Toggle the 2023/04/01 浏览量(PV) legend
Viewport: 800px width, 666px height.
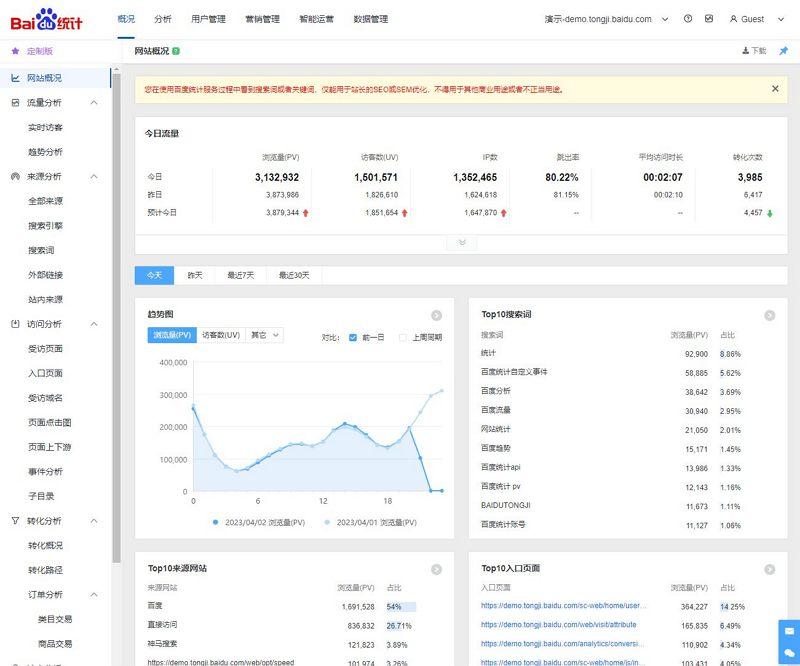pyautogui.click(x=370, y=523)
